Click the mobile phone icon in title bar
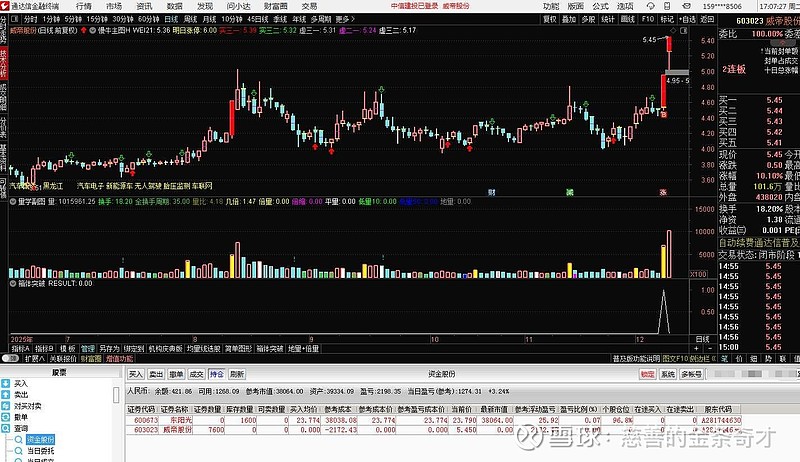 click(x=667, y=6)
